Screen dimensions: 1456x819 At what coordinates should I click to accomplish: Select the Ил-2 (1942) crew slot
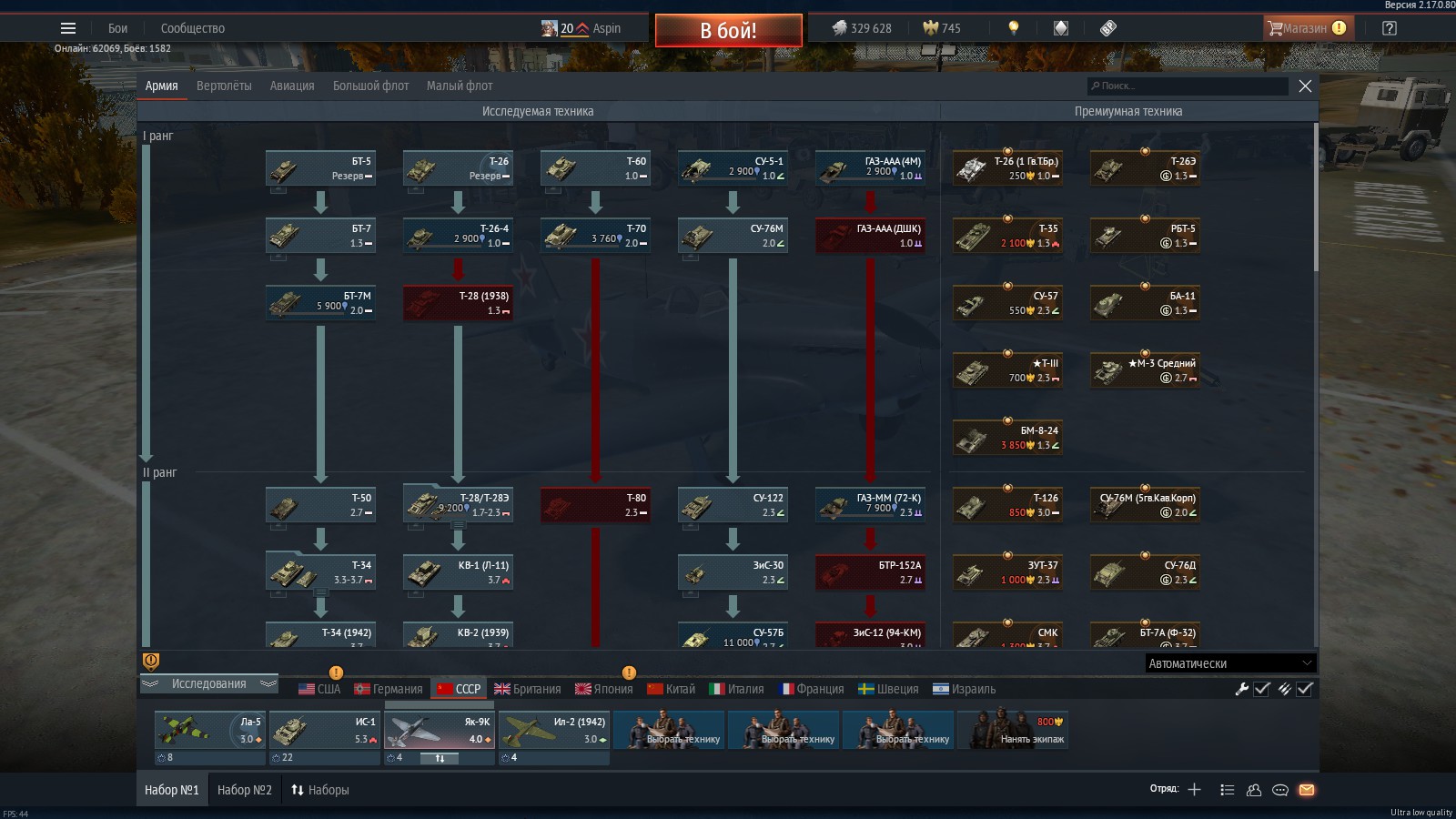(x=554, y=730)
